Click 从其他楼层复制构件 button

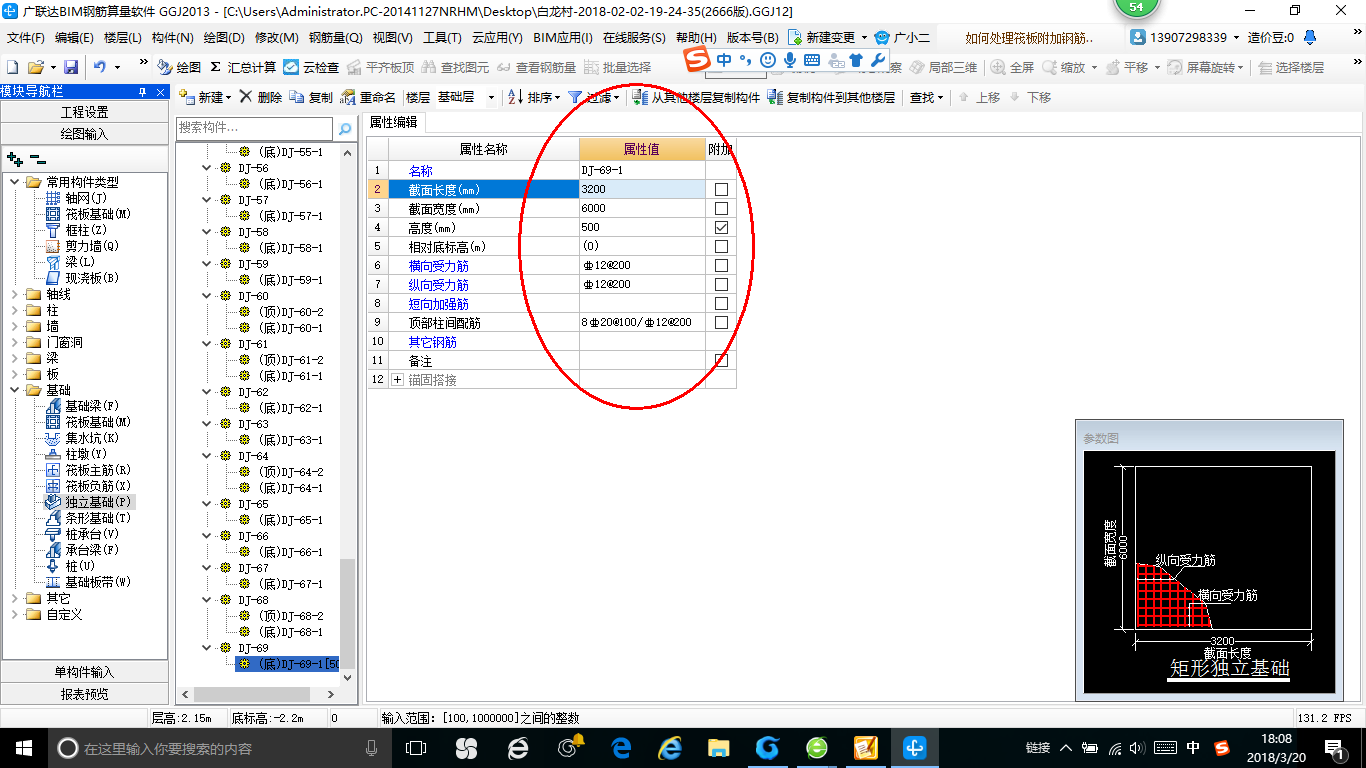click(x=696, y=98)
